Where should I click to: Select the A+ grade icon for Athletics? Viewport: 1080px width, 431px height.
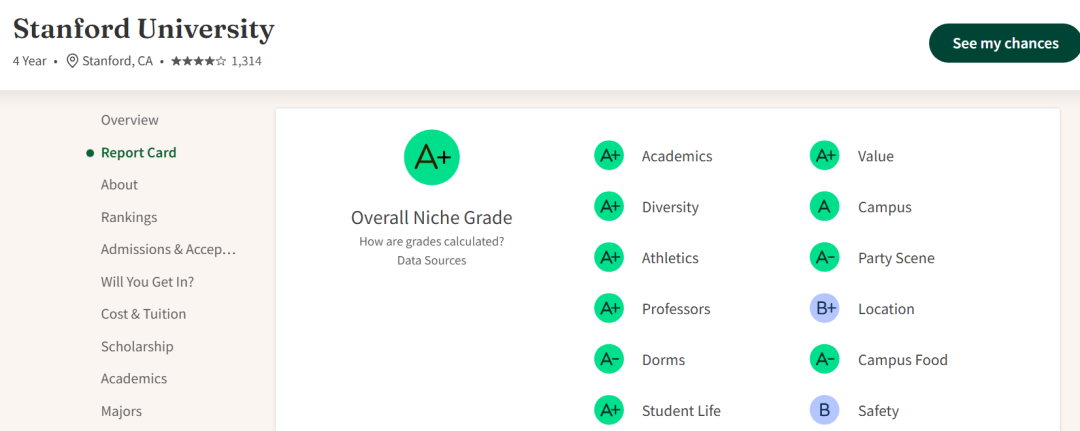point(609,258)
